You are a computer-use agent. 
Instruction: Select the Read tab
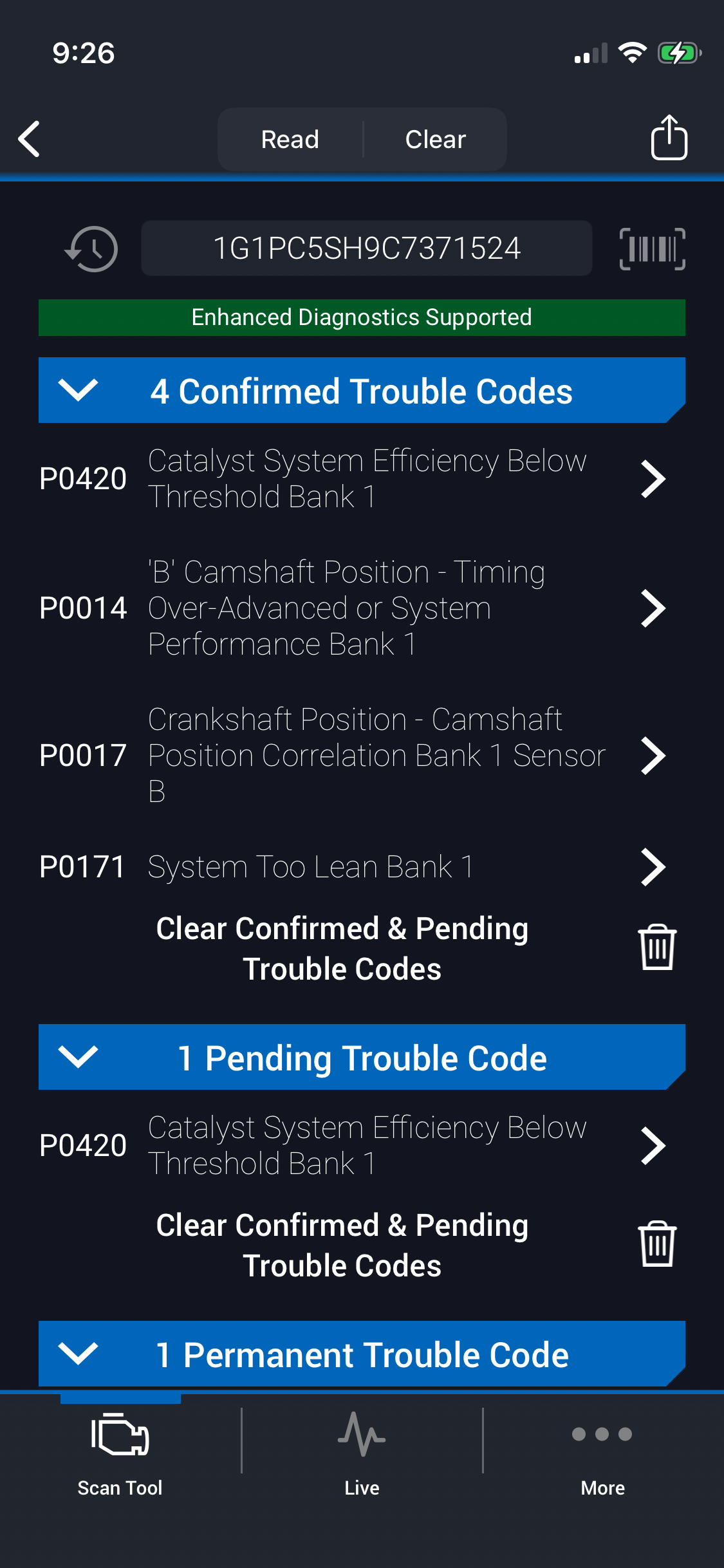[x=290, y=139]
